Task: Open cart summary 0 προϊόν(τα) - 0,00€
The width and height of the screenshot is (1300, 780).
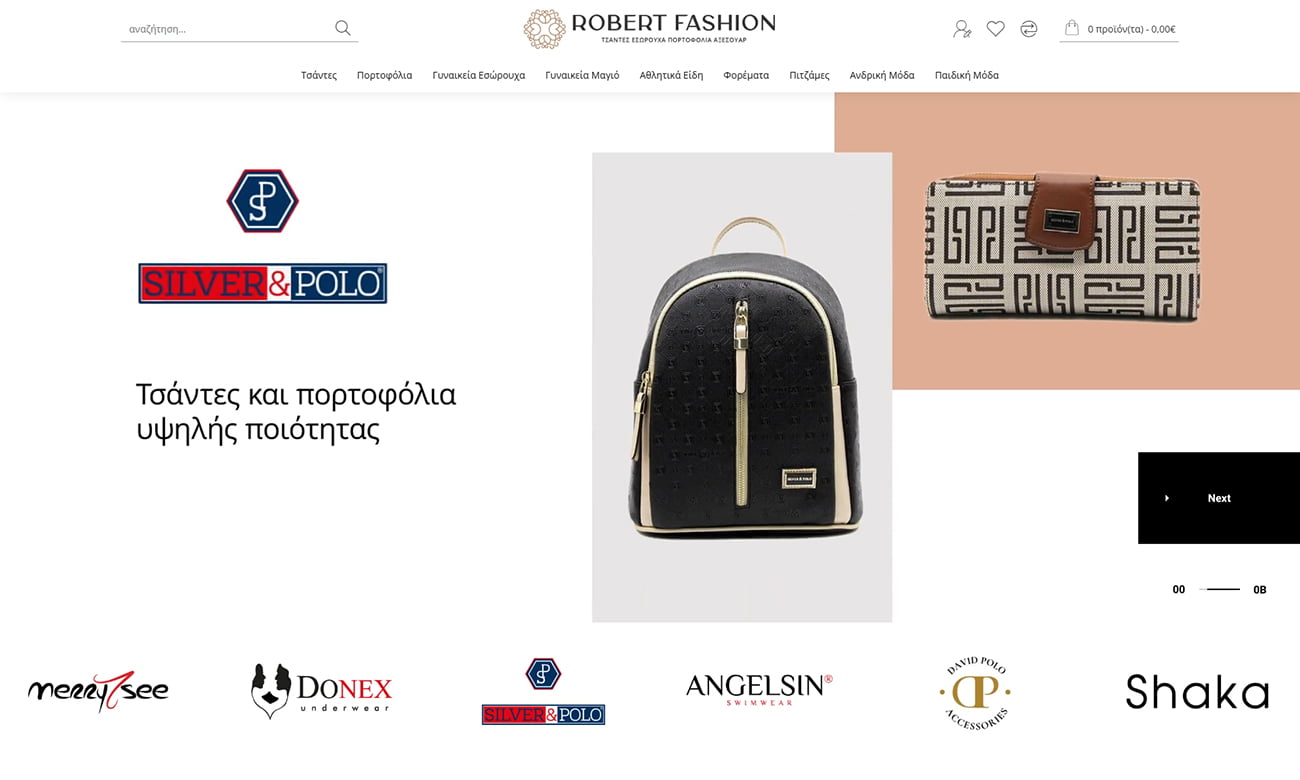Action: coord(1131,29)
